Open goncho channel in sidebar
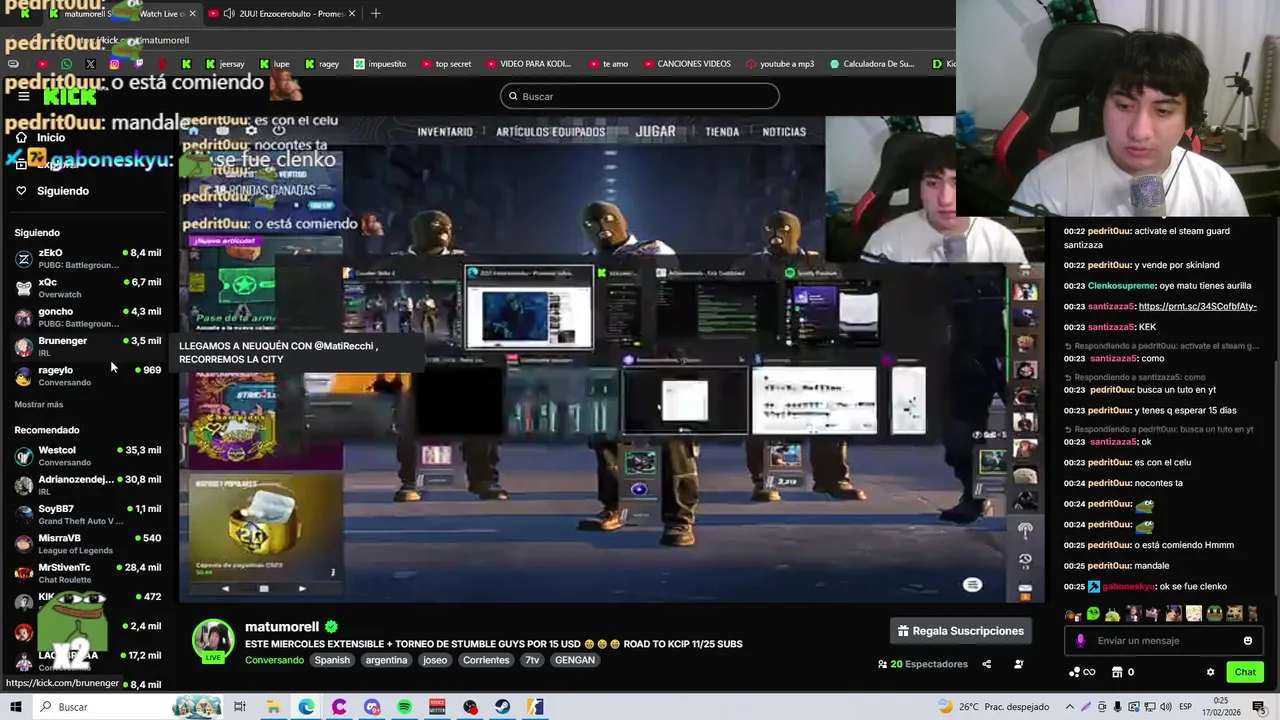The image size is (1280, 720). pos(88,317)
